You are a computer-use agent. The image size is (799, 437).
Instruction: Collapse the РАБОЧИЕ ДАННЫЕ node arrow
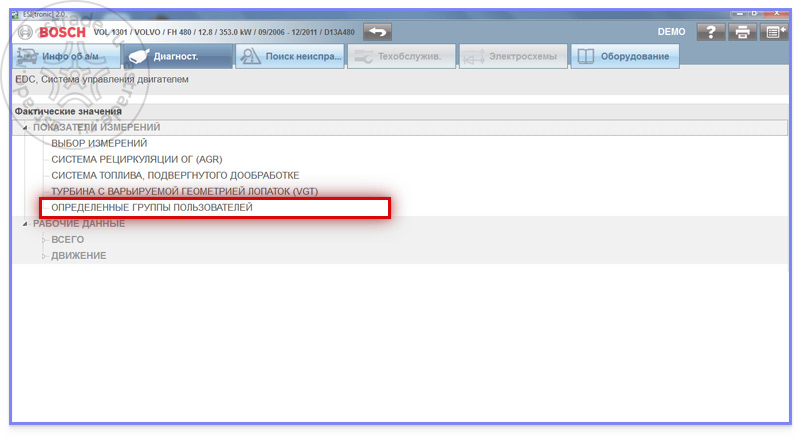[x=24, y=224]
